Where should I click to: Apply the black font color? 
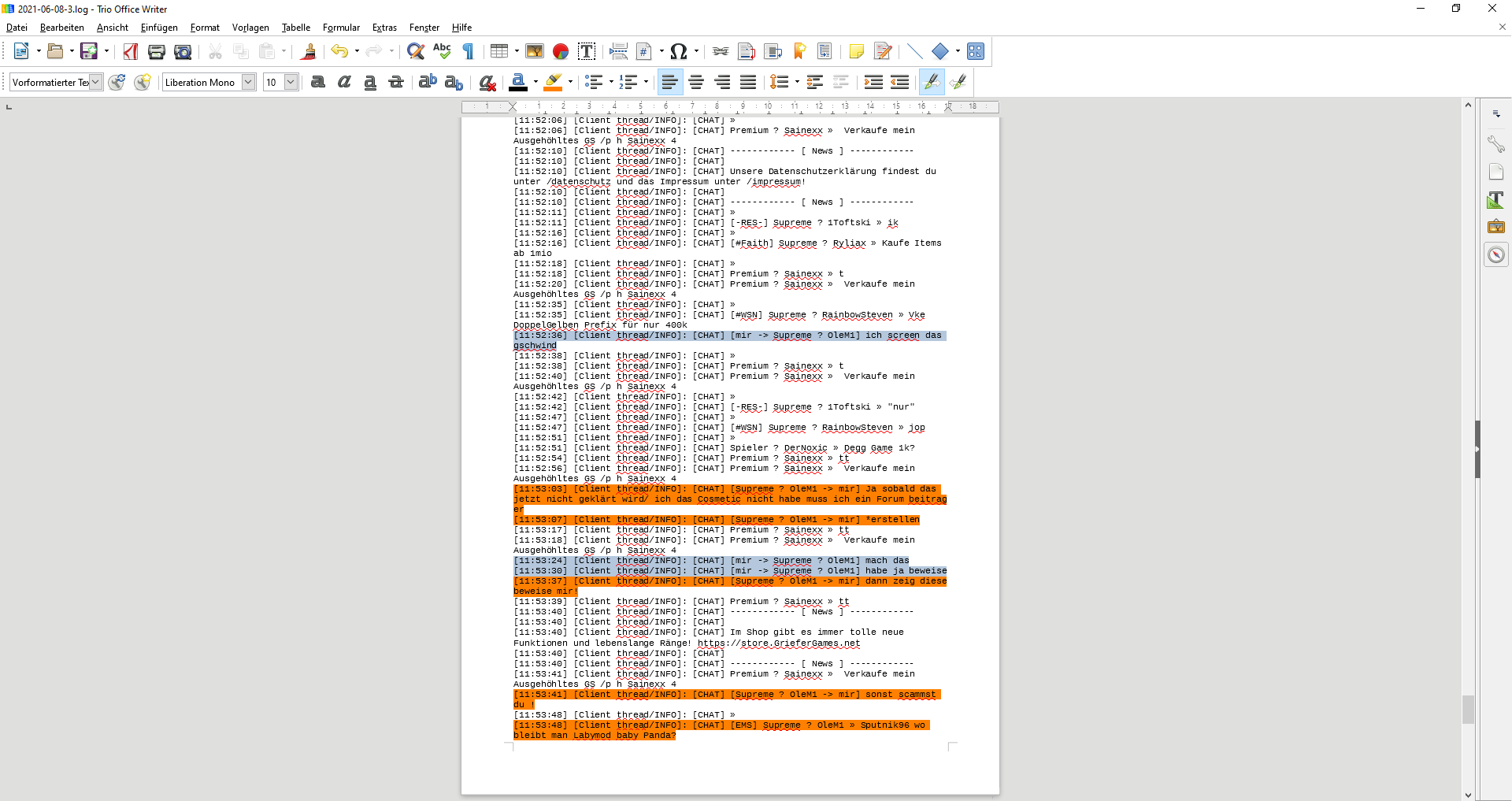pos(518,82)
